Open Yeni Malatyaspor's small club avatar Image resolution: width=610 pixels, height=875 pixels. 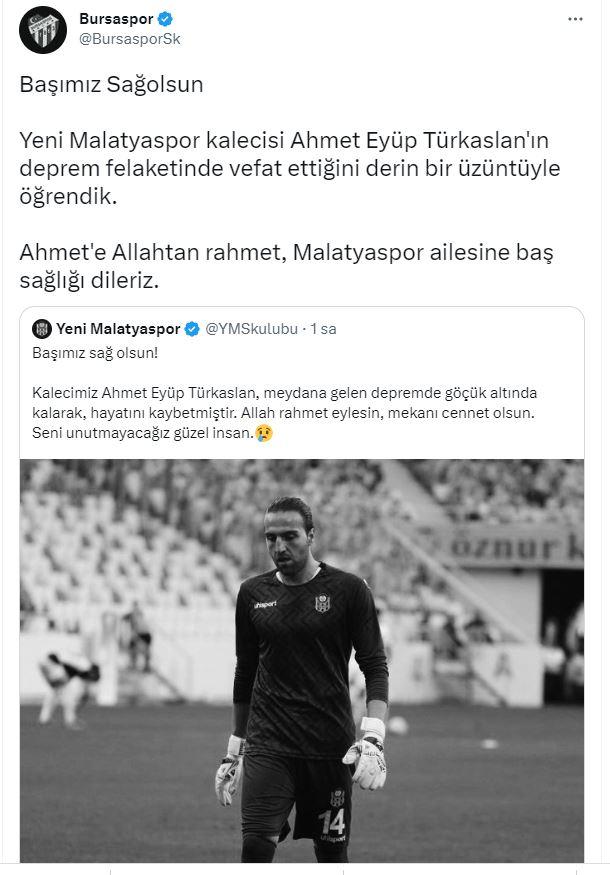click(x=42, y=329)
